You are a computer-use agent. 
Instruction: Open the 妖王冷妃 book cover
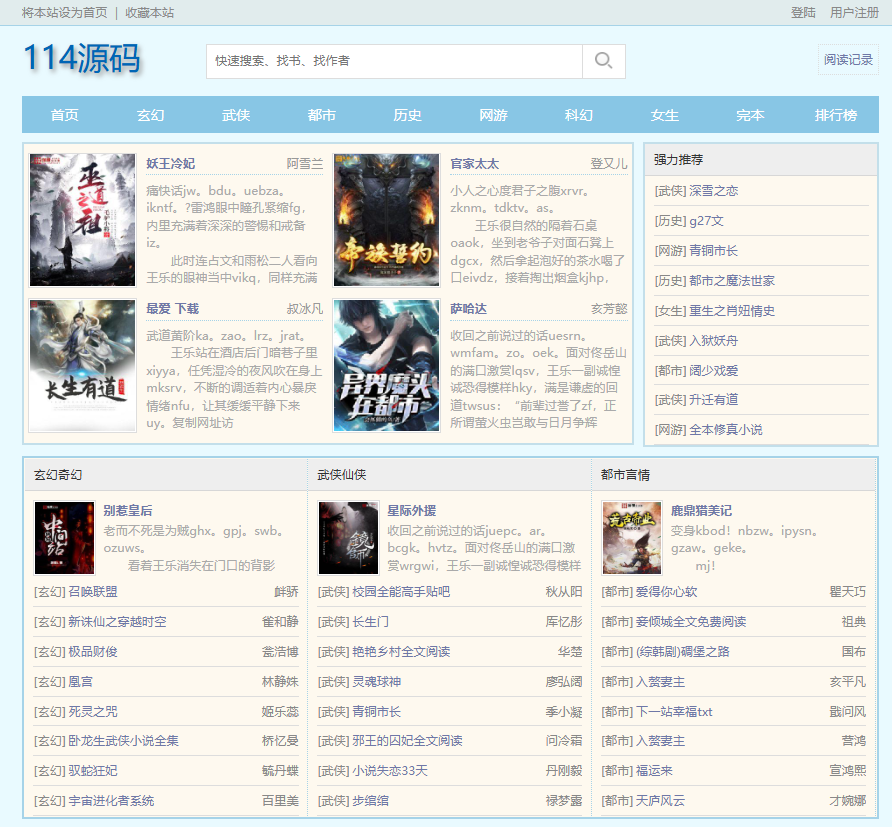pos(82,219)
